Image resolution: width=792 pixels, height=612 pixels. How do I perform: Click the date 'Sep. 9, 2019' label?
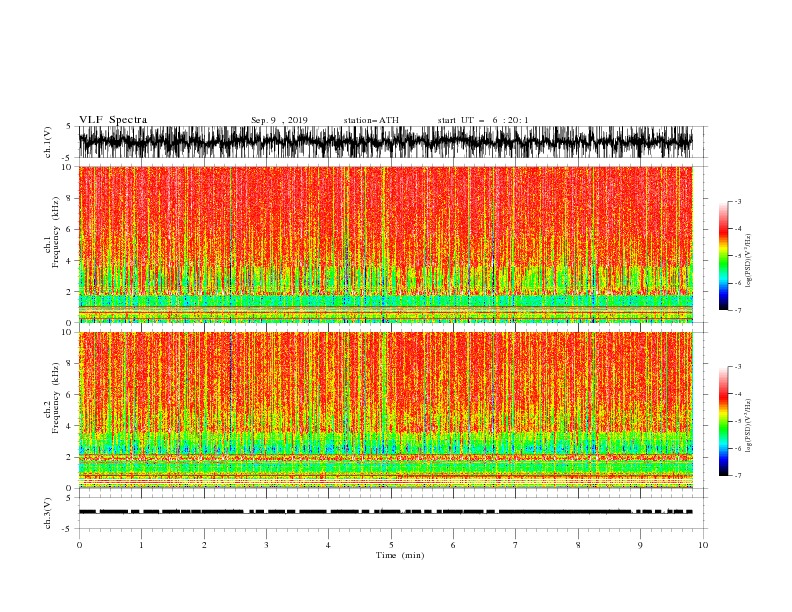tap(279, 120)
